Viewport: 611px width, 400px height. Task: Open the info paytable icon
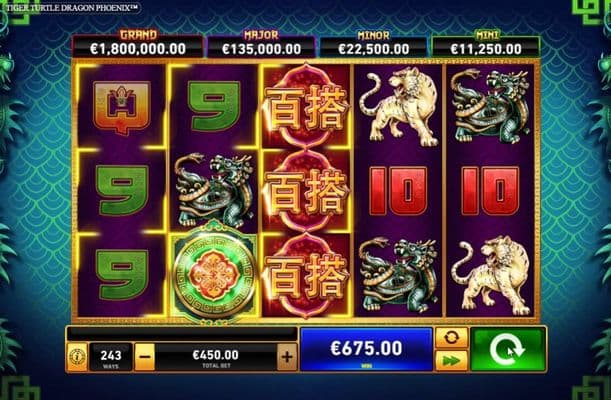[77, 356]
